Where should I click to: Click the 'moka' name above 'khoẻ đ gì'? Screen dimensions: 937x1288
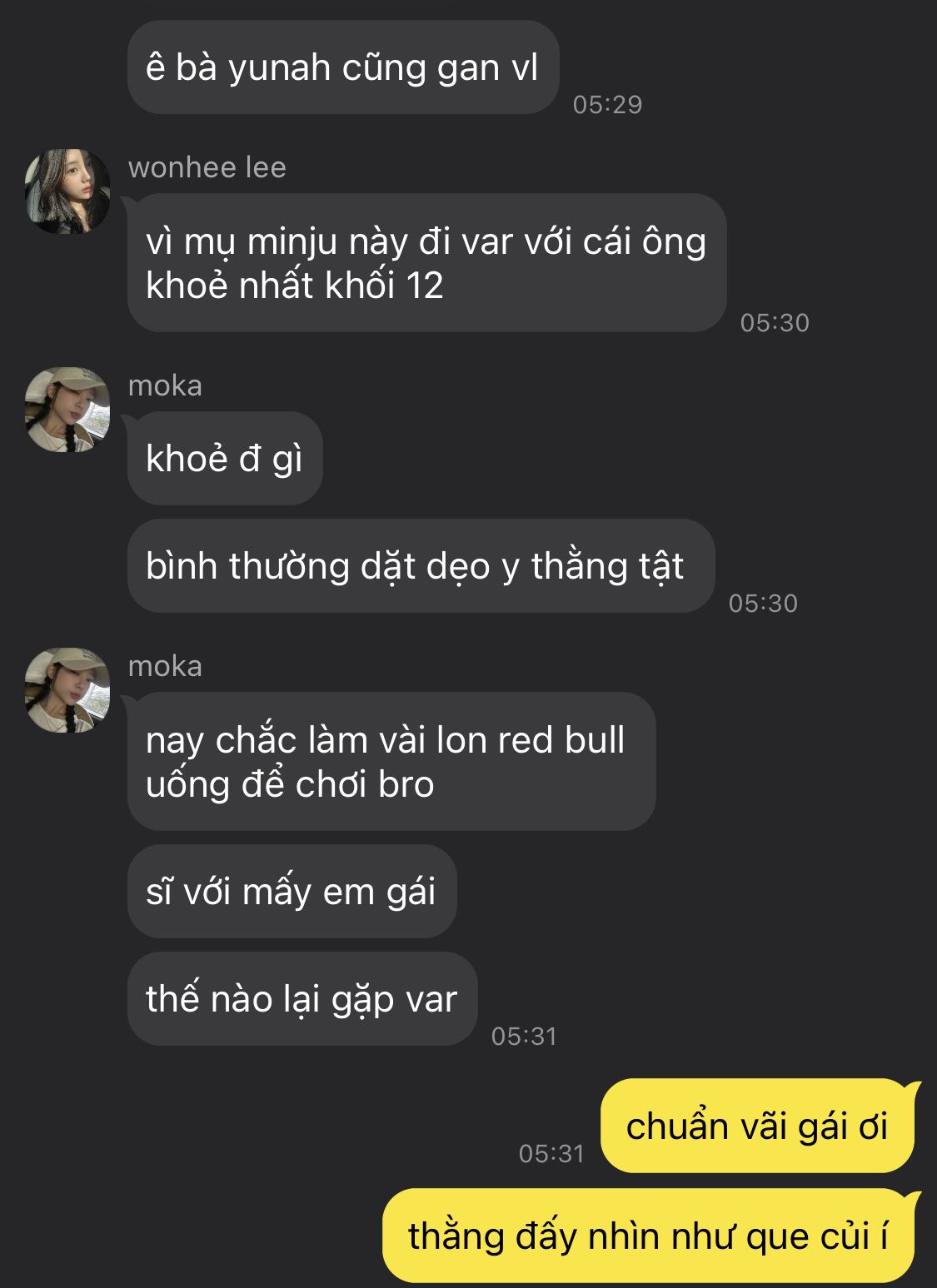[165, 385]
